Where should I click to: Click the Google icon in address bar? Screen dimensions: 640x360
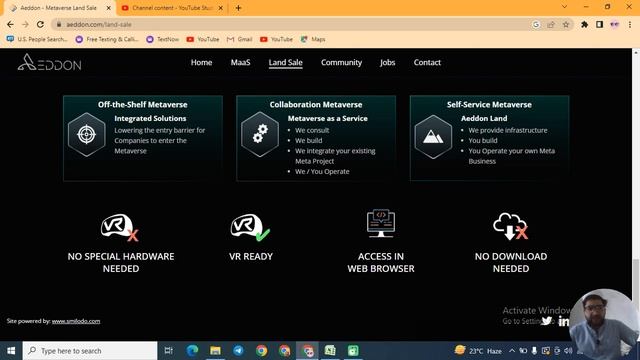pyautogui.click(x=536, y=24)
